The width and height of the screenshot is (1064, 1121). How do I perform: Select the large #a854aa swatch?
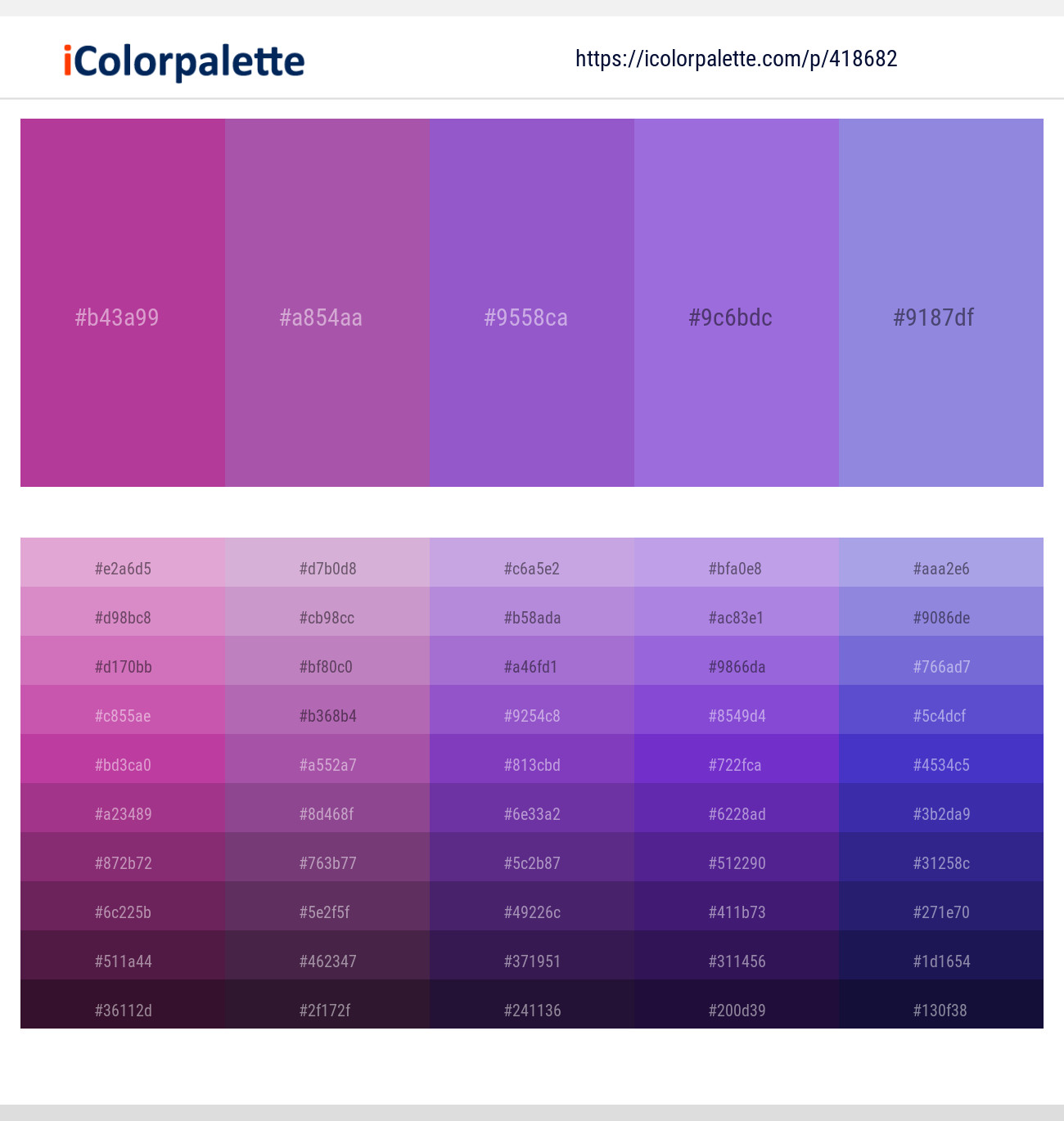tap(327, 303)
